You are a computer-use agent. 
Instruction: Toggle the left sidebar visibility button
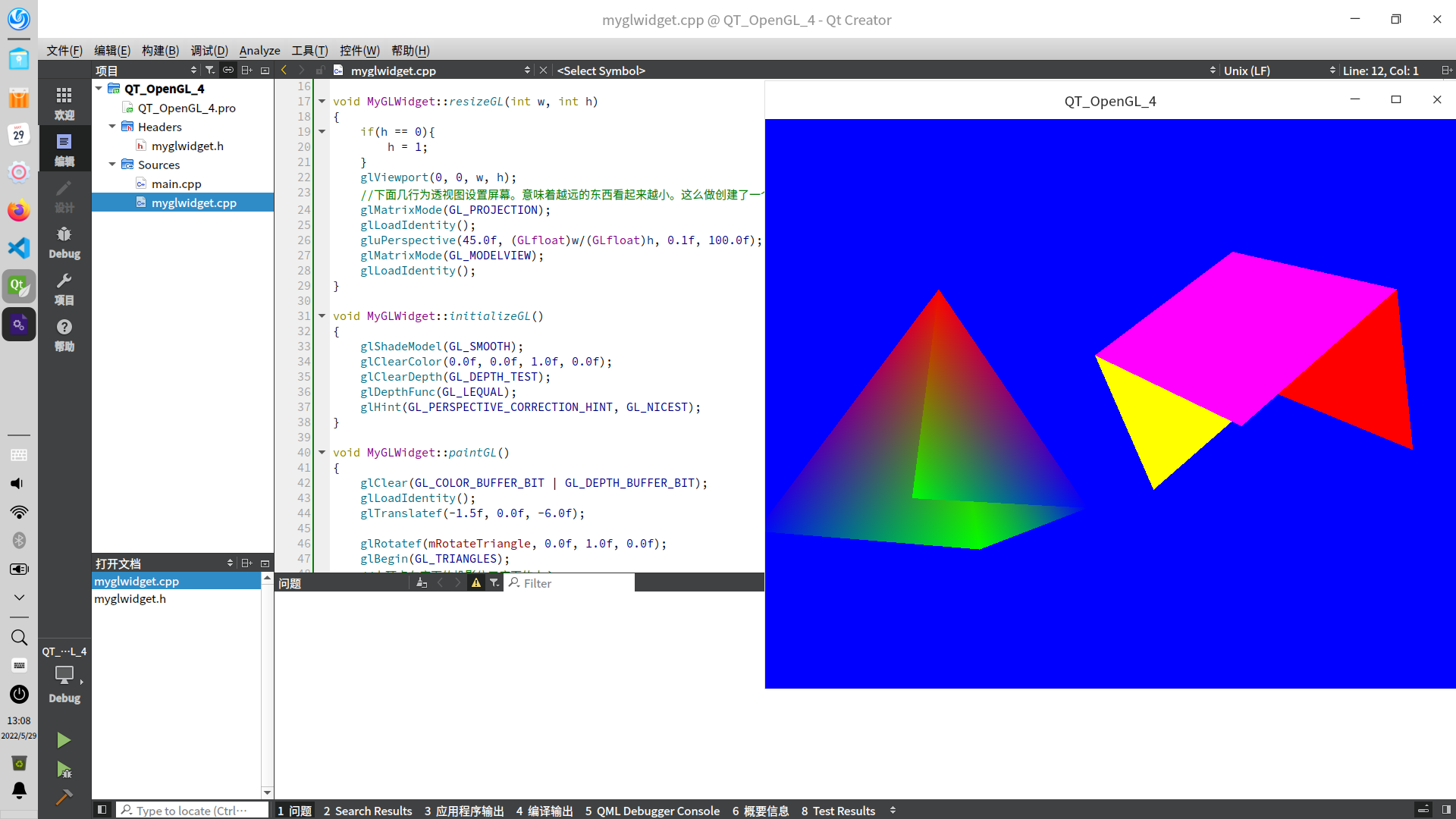tap(102, 810)
